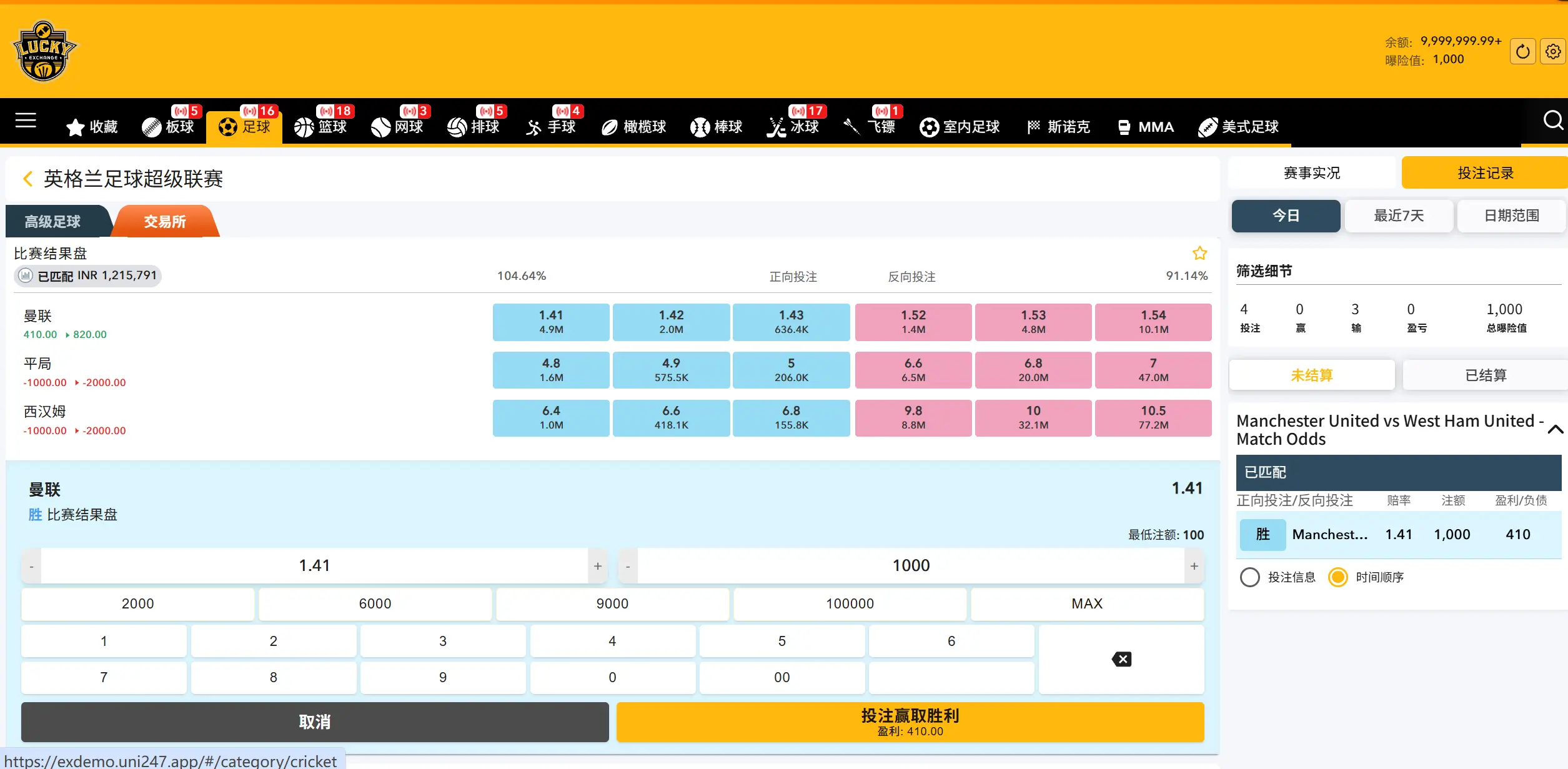
Task: Set stake with the MAX button
Action: (x=1088, y=604)
